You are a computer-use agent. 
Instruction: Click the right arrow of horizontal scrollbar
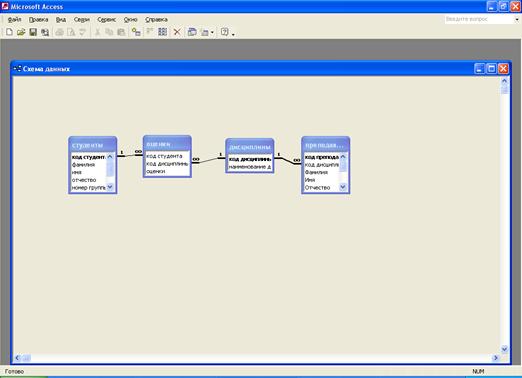(x=496, y=358)
